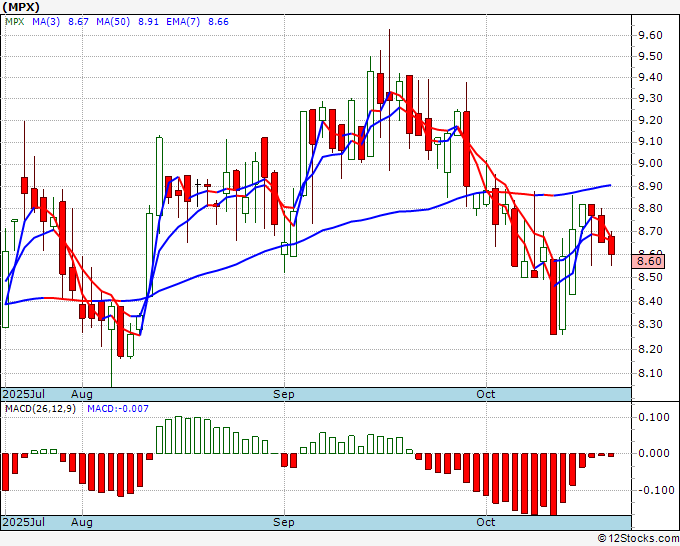Click the deepest red MACD bar in October
680x546 pixels.
pos(553,484)
